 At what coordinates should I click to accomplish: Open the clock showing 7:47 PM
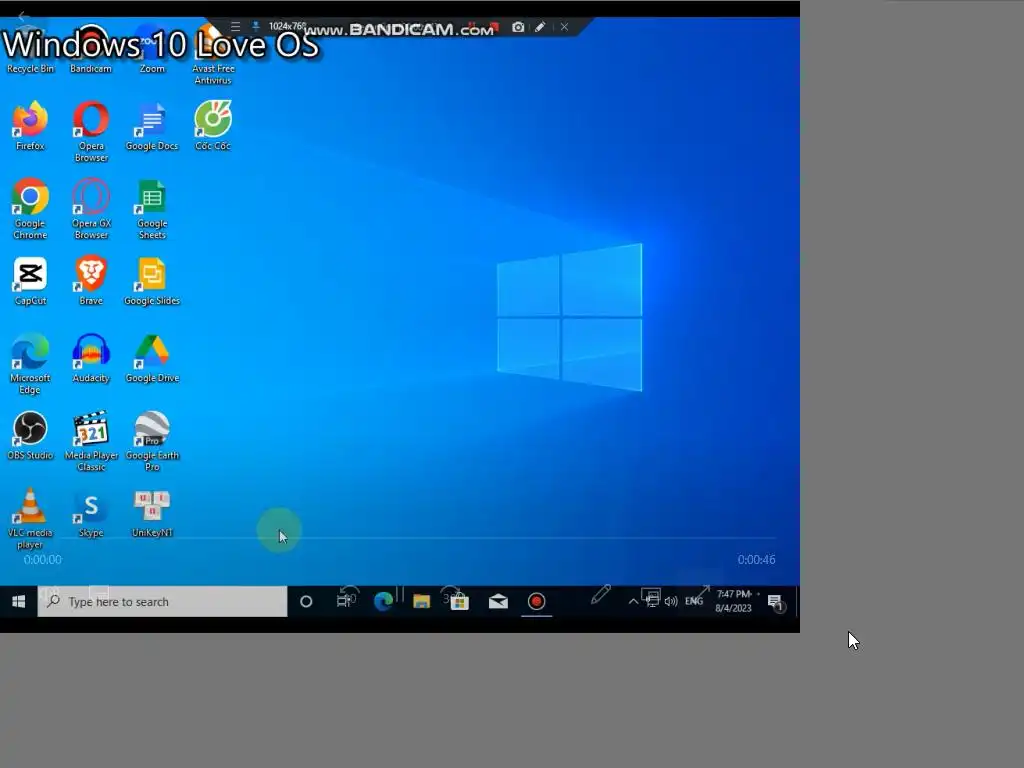[x=733, y=601]
